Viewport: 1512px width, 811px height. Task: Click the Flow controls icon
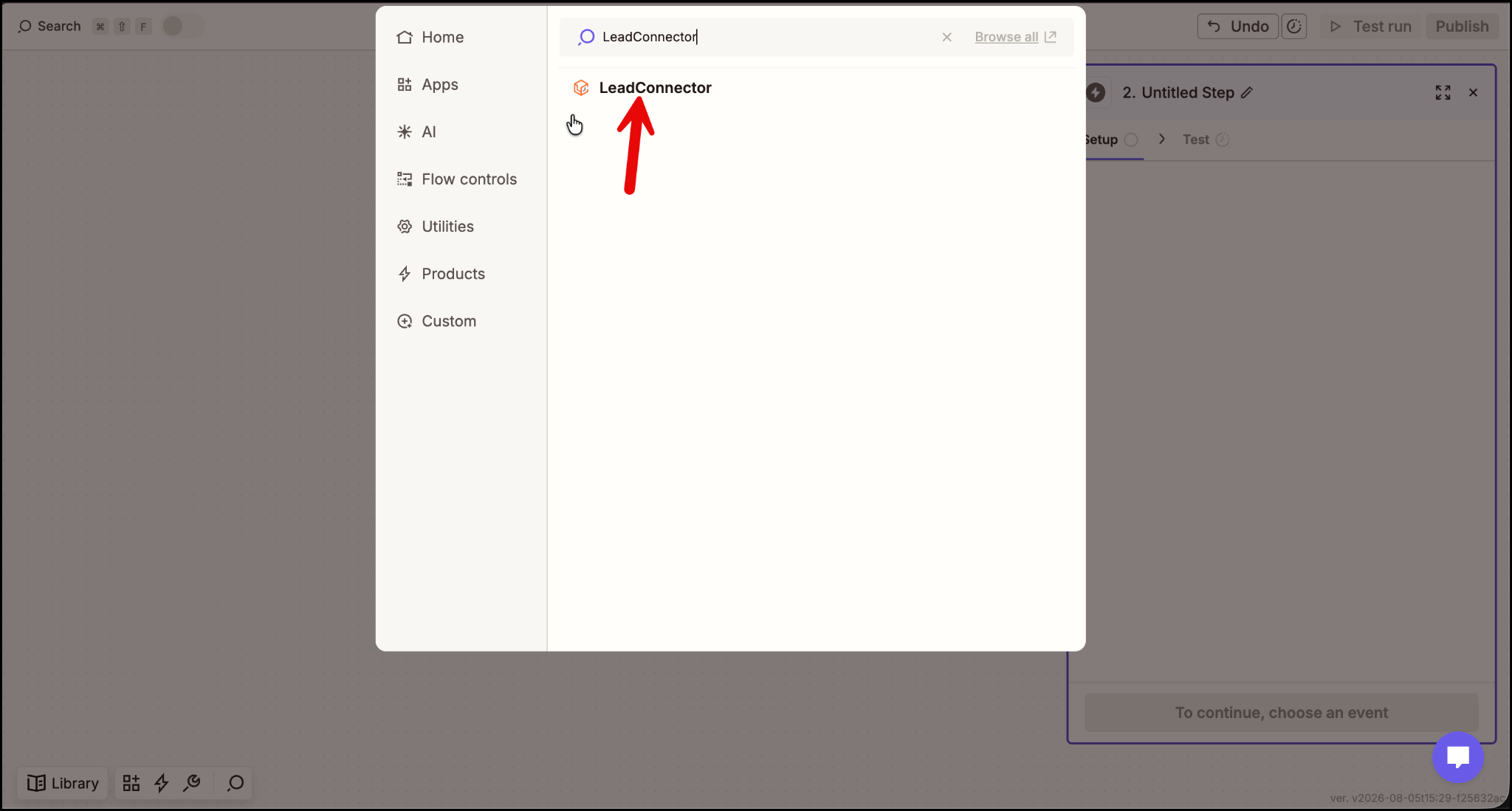(405, 179)
